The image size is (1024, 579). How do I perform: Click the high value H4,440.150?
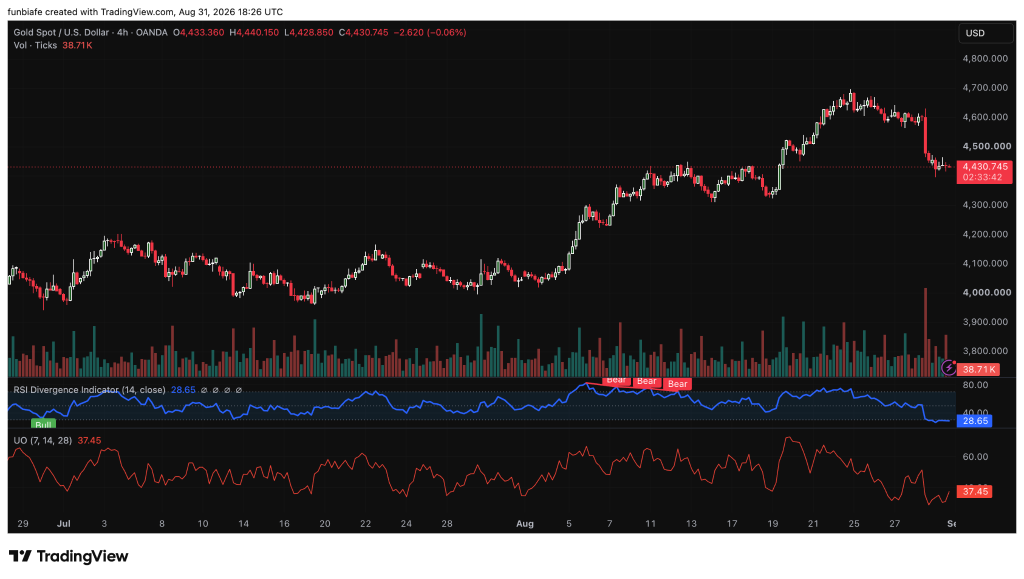pyautogui.click(x=254, y=32)
